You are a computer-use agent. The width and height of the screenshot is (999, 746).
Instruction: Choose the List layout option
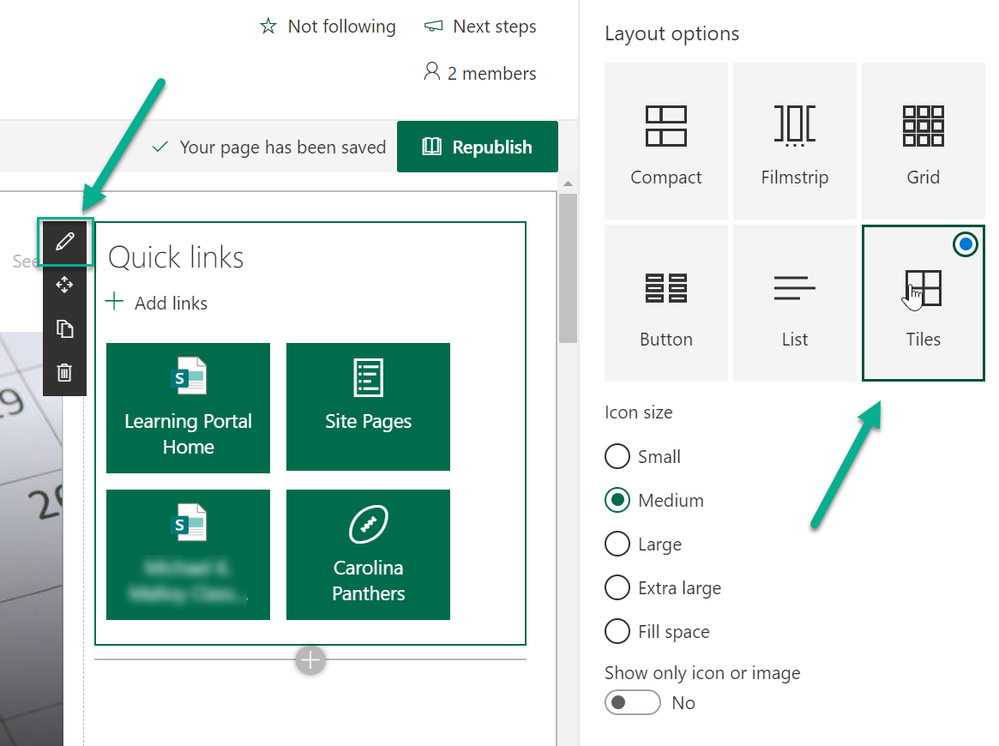coord(794,303)
